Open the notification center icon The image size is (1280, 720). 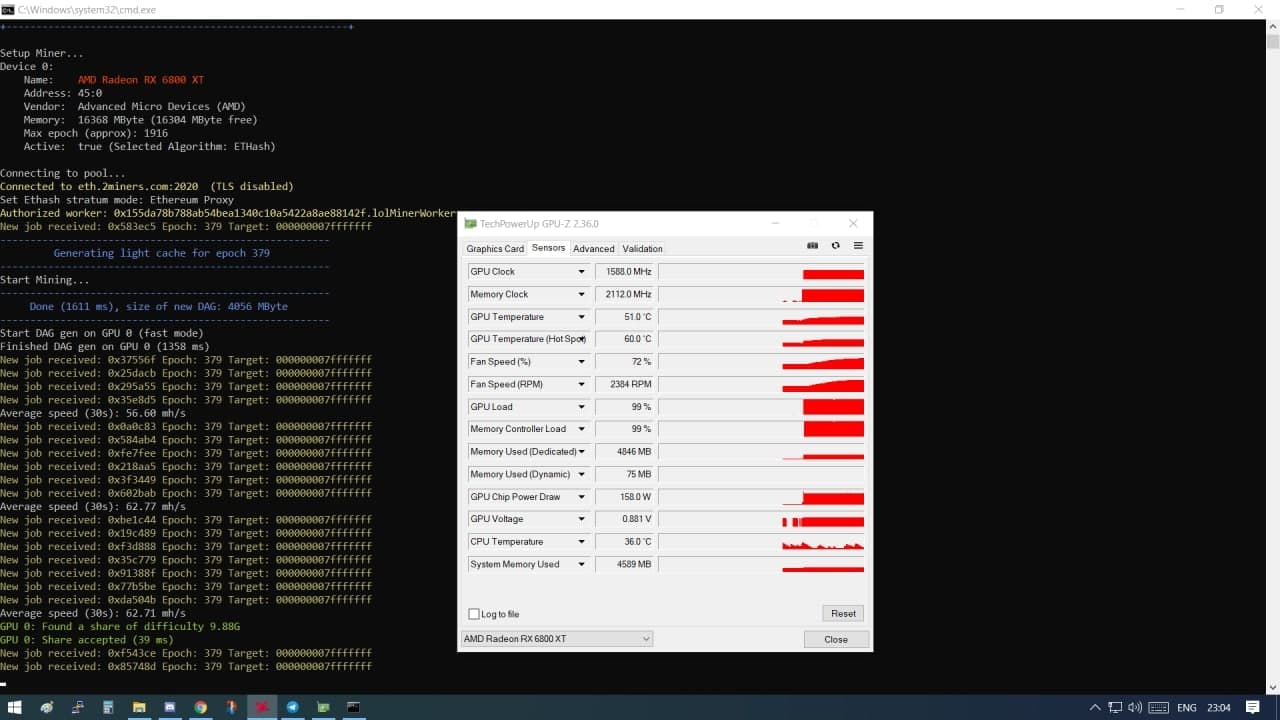[x=1253, y=708]
